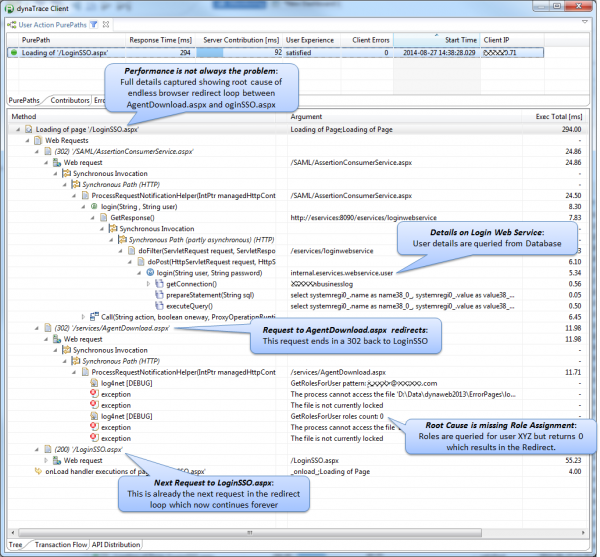600x557 pixels.
Task: Click log4net [DEBUG] icon for roles count: 0
Action: [94, 416]
